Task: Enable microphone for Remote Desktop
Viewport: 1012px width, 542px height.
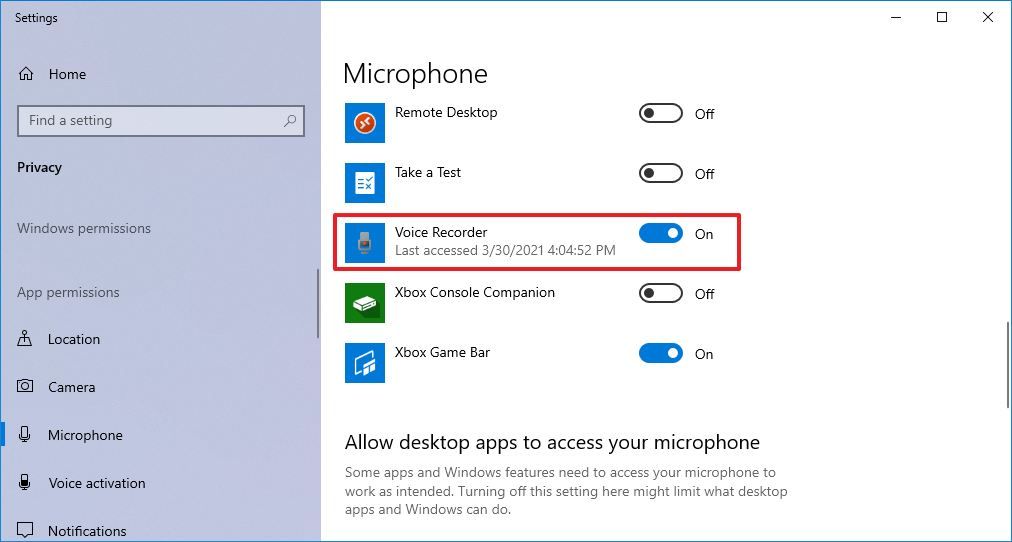Action: [660, 114]
